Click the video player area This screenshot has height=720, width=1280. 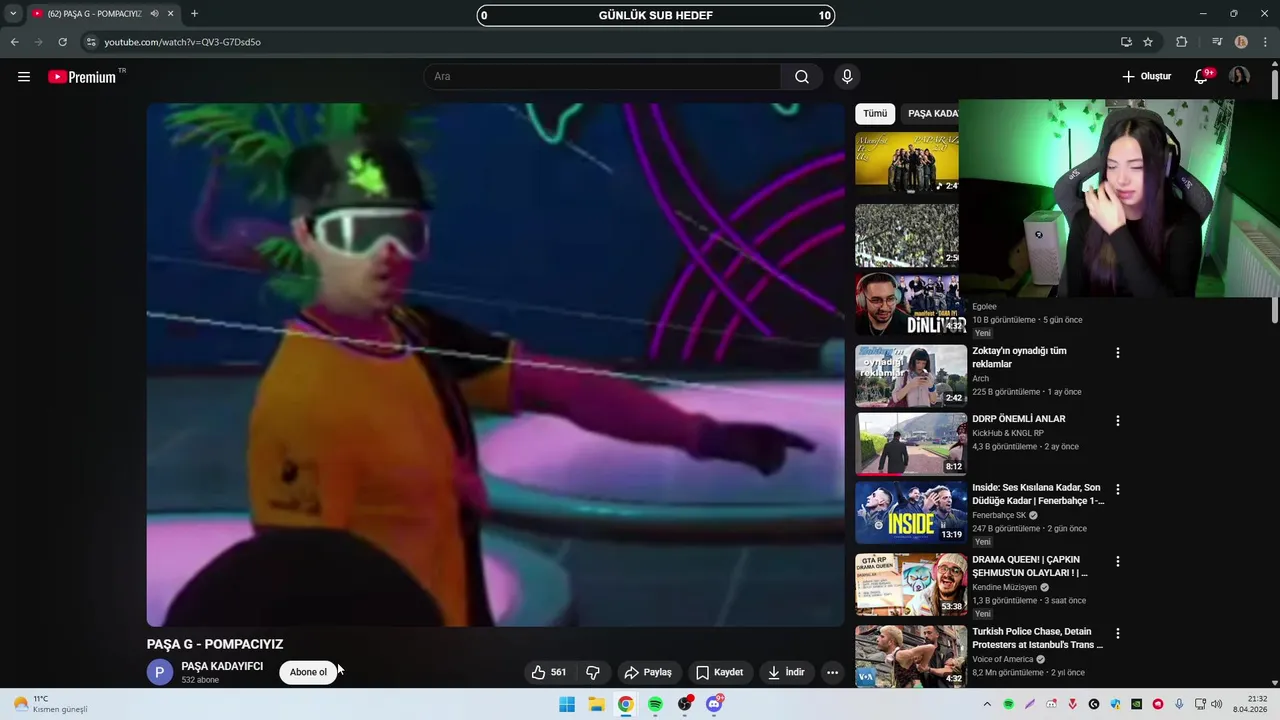coord(496,365)
